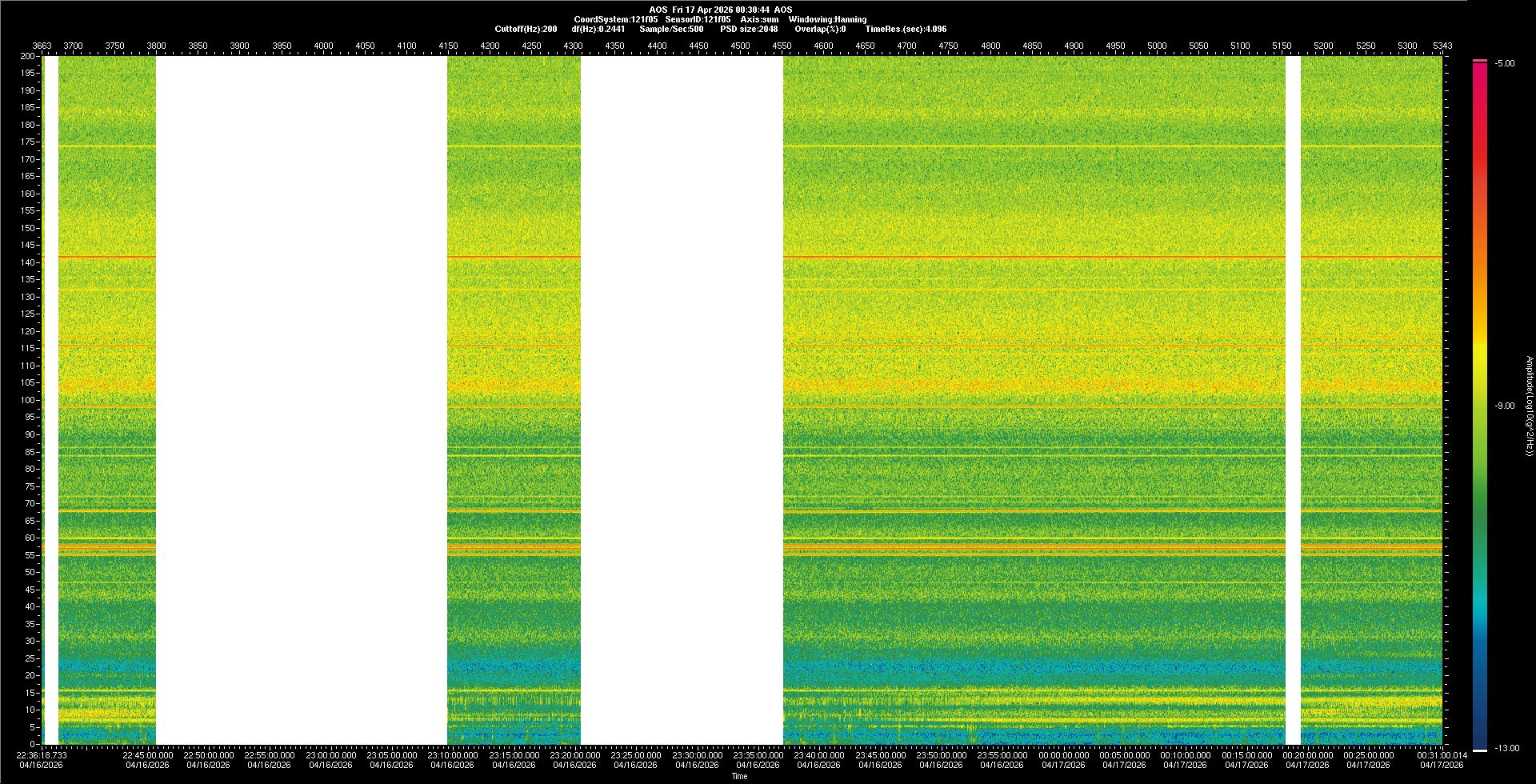The width and height of the screenshot is (1536, 784).
Task: Click the -9.00 label on the color scale
Action: tap(1505, 406)
